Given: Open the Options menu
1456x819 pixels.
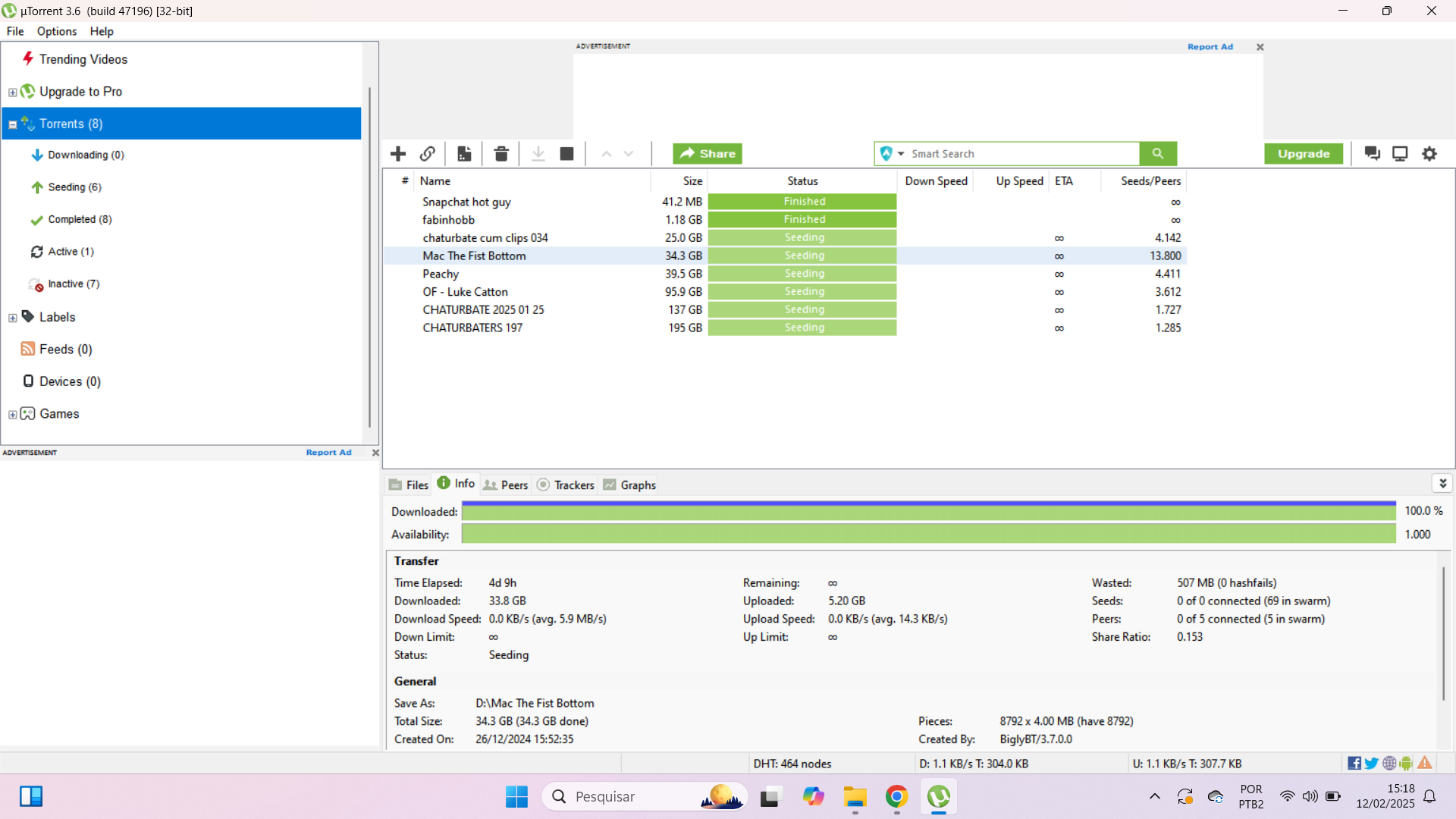Looking at the screenshot, I should pos(57,31).
